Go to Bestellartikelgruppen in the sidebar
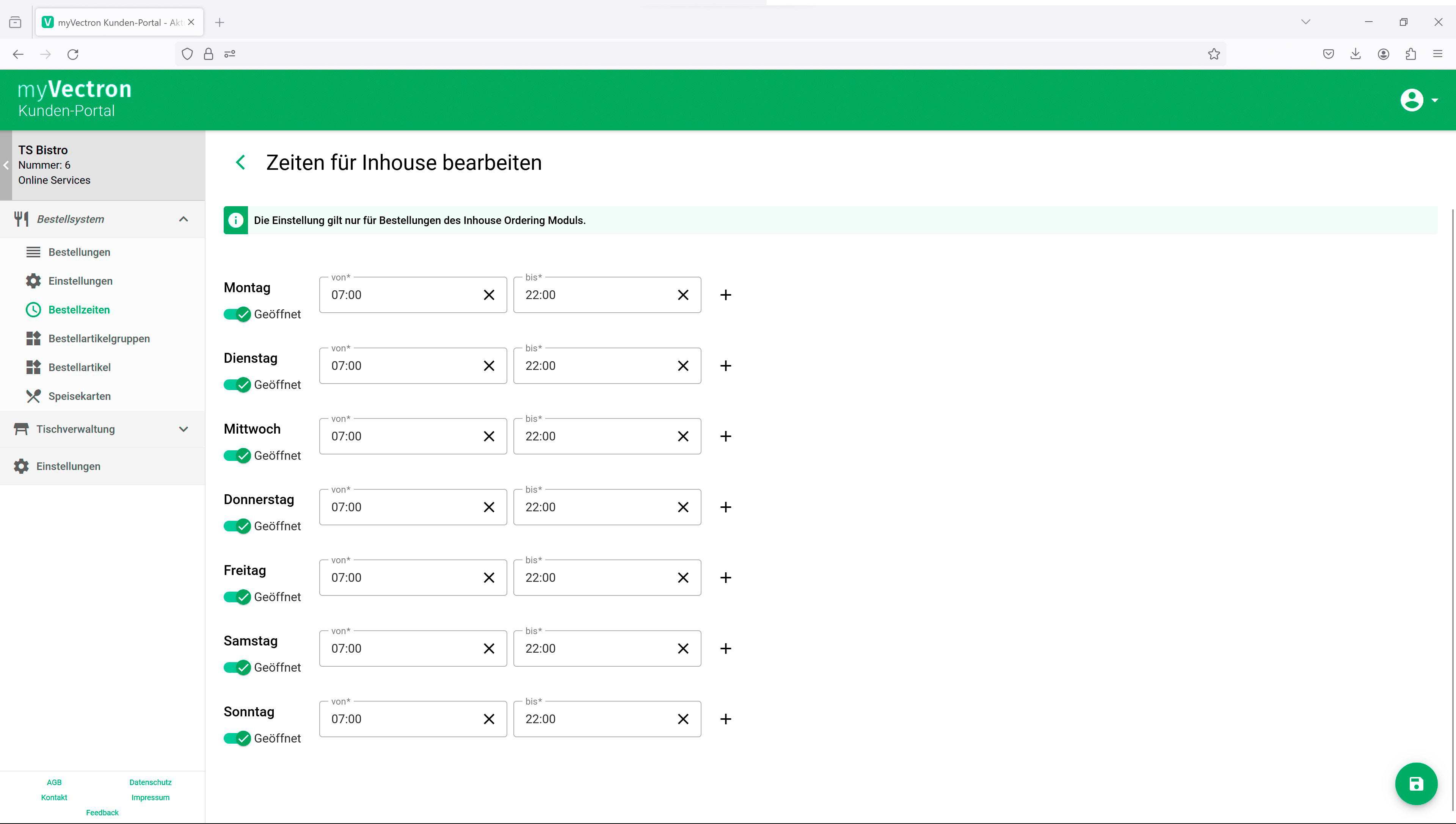 pyautogui.click(x=99, y=338)
